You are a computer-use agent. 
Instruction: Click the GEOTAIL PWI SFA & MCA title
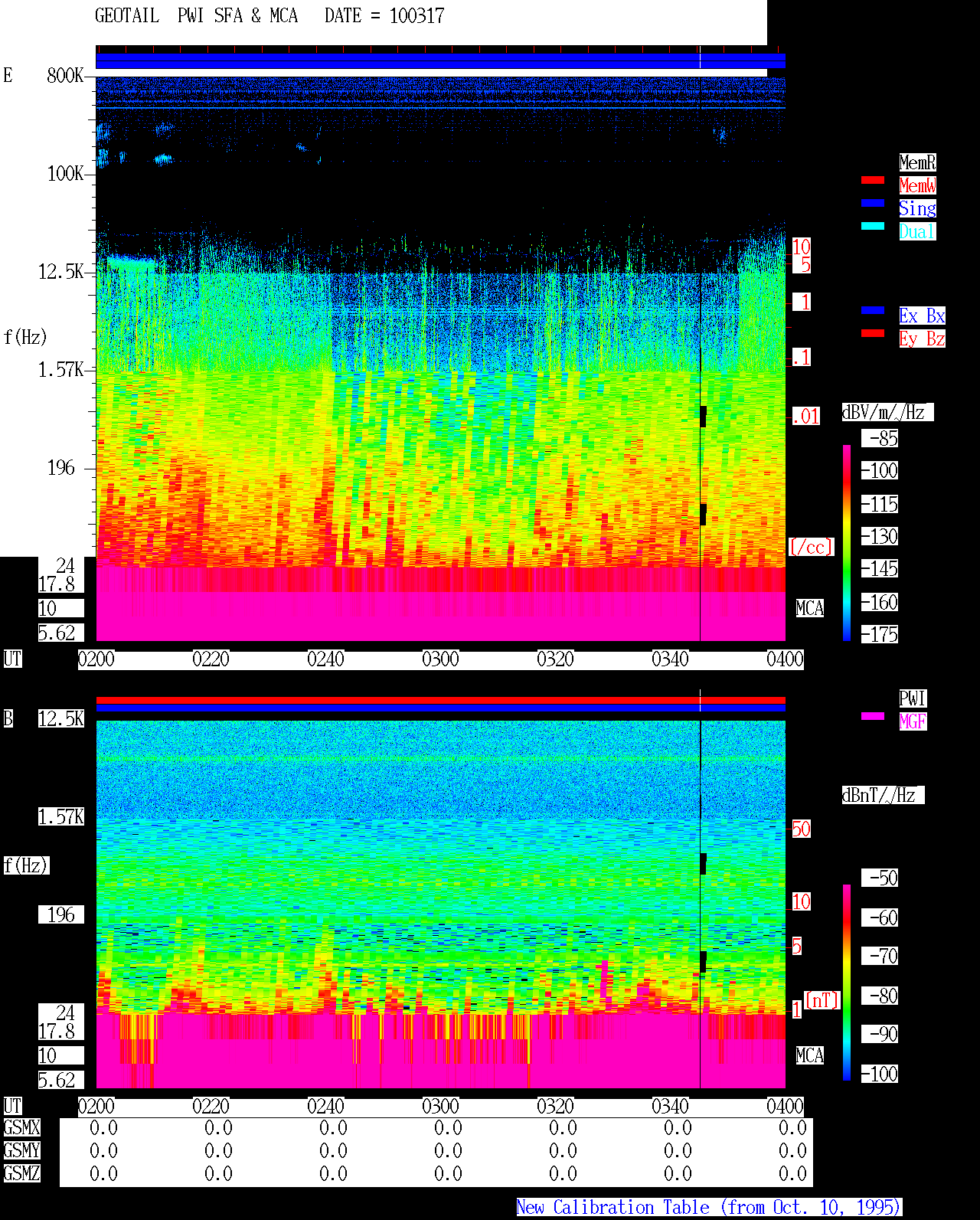click(196, 16)
